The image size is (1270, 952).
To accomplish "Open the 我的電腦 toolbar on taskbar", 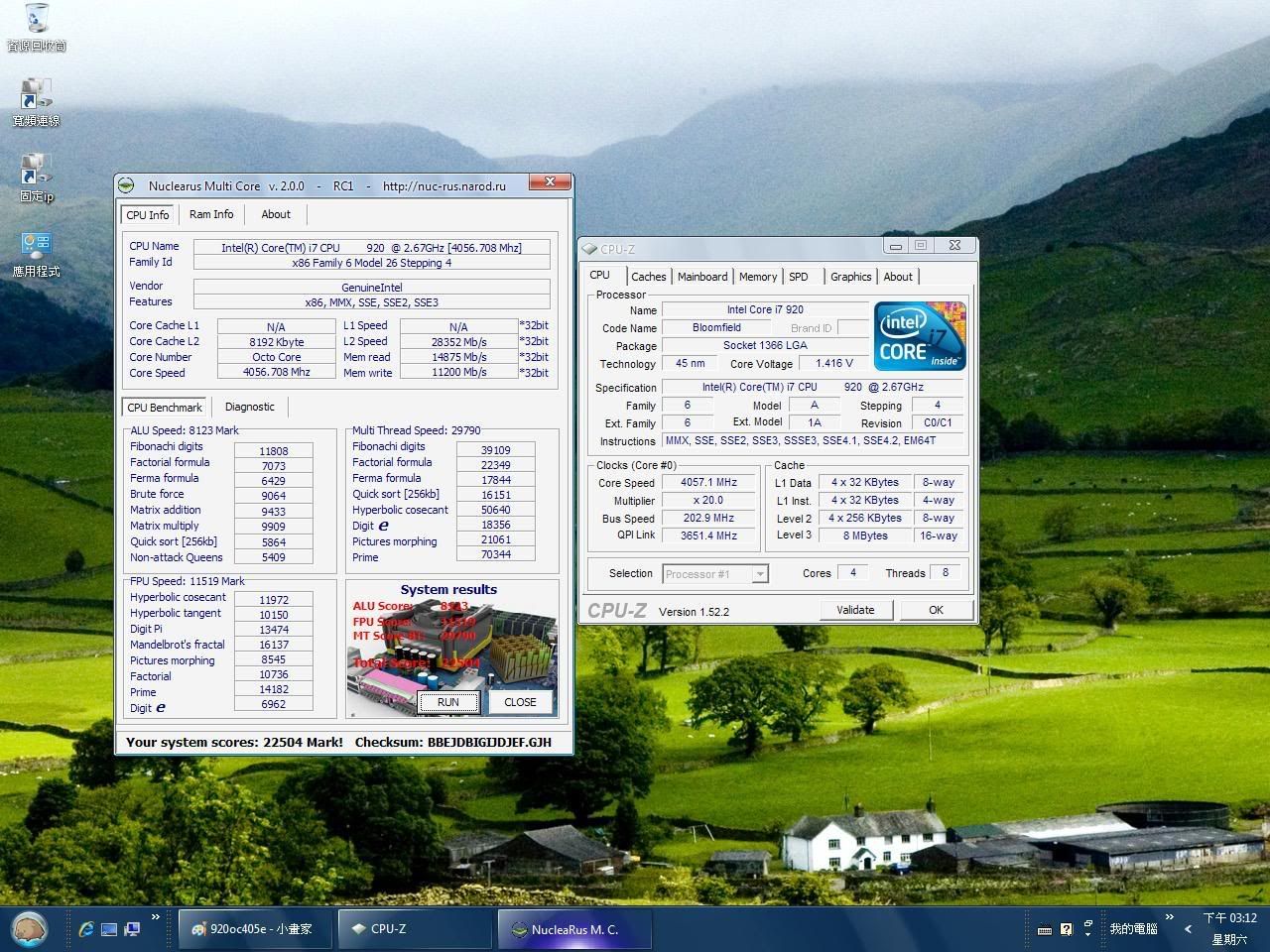I will coord(1133,929).
